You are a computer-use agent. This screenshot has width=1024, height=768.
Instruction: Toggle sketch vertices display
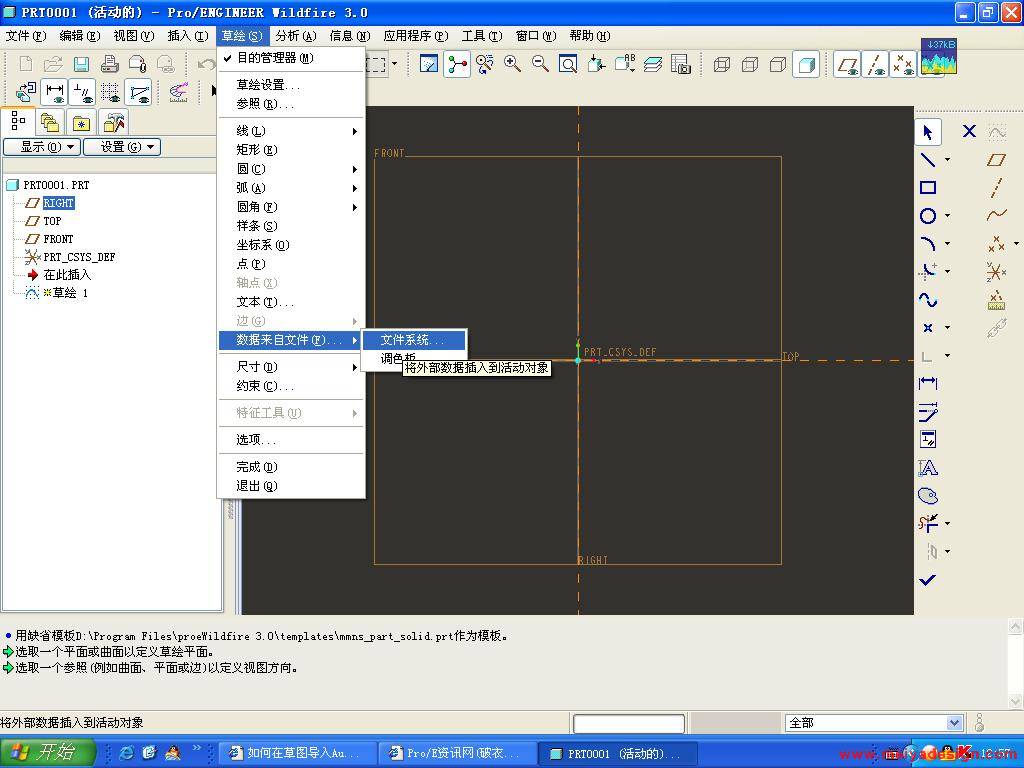139,93
